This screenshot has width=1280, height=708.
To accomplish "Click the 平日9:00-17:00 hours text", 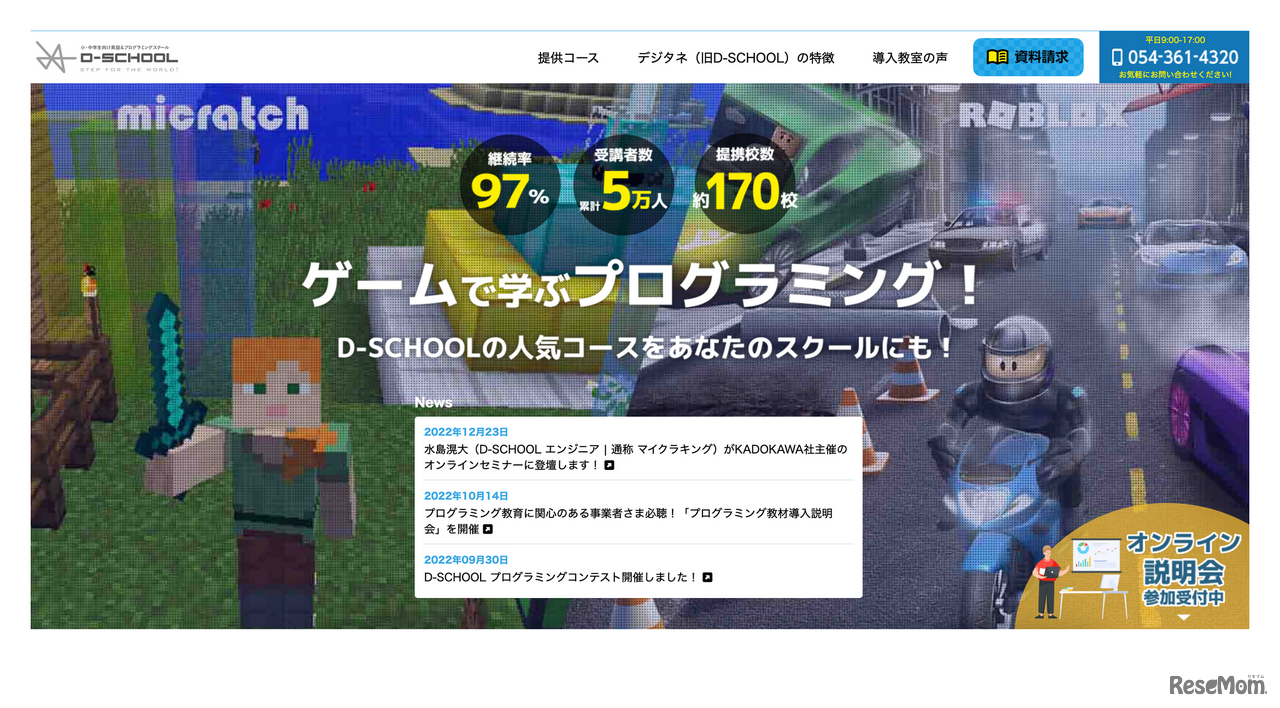I will tap(1174, 40).
